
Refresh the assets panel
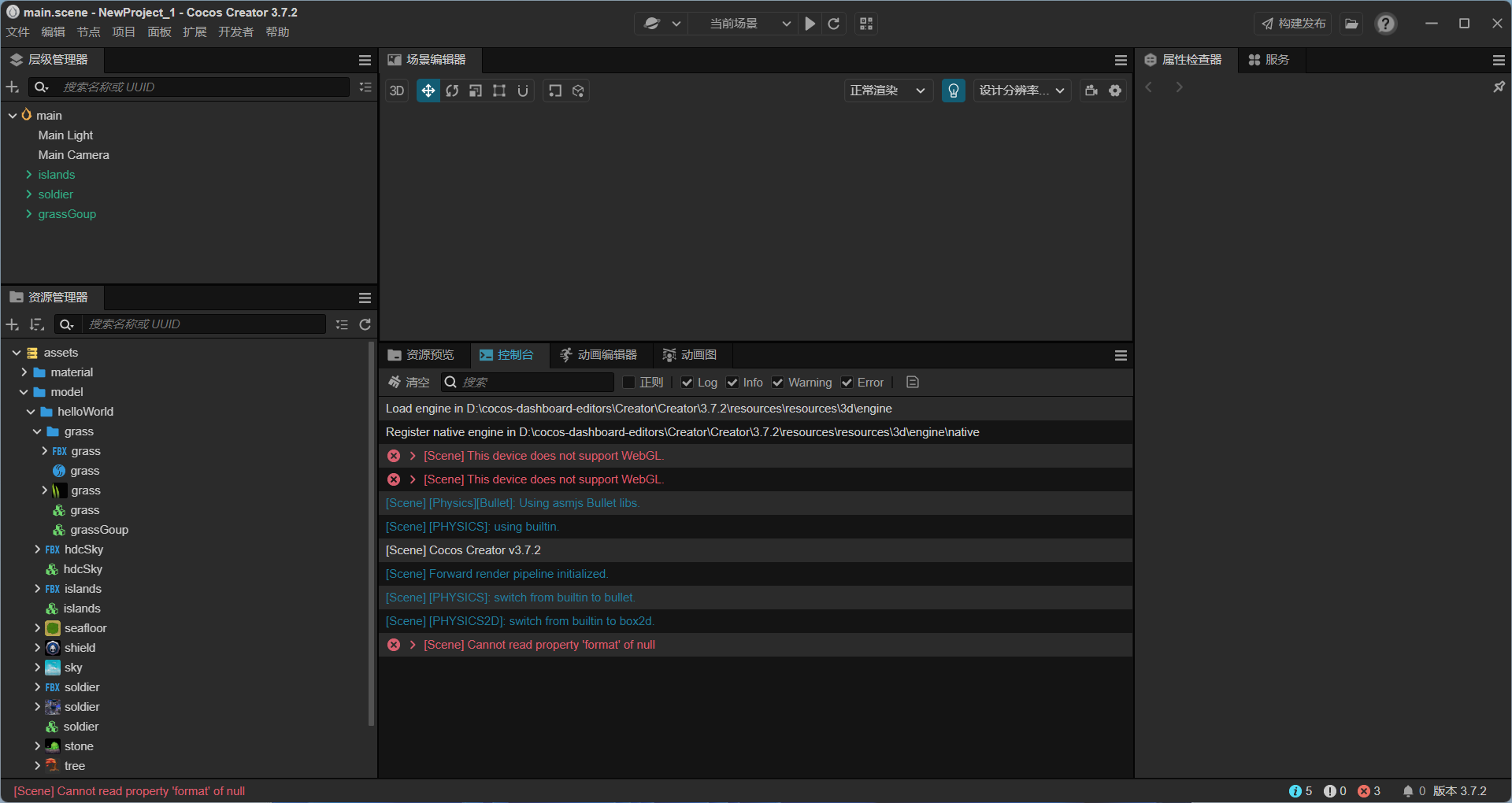pyautogui.click(x=365, y=324)
